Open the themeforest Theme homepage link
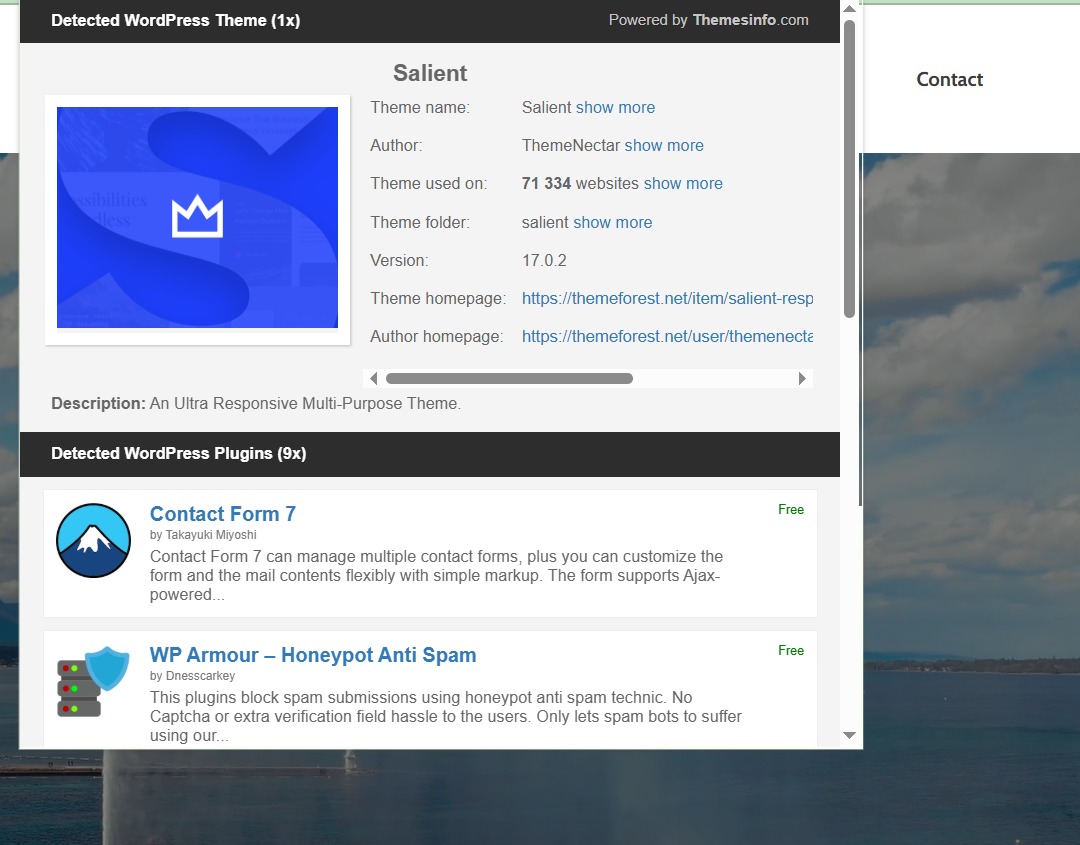 667,298
